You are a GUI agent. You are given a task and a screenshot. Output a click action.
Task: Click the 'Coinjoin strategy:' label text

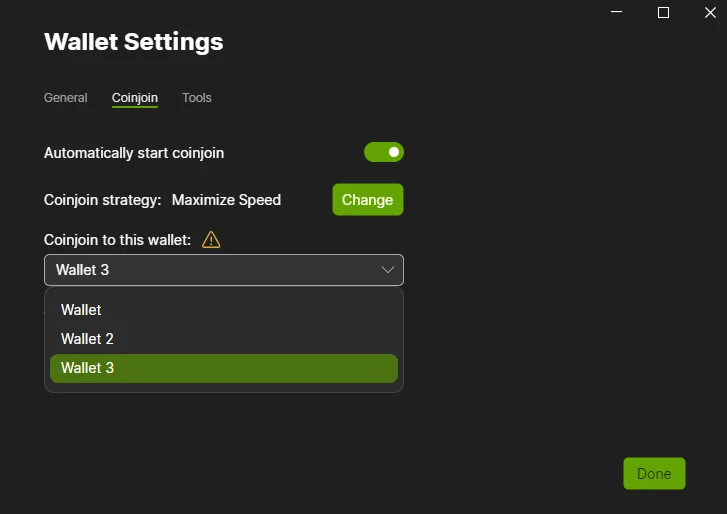[x=102, y=200]
